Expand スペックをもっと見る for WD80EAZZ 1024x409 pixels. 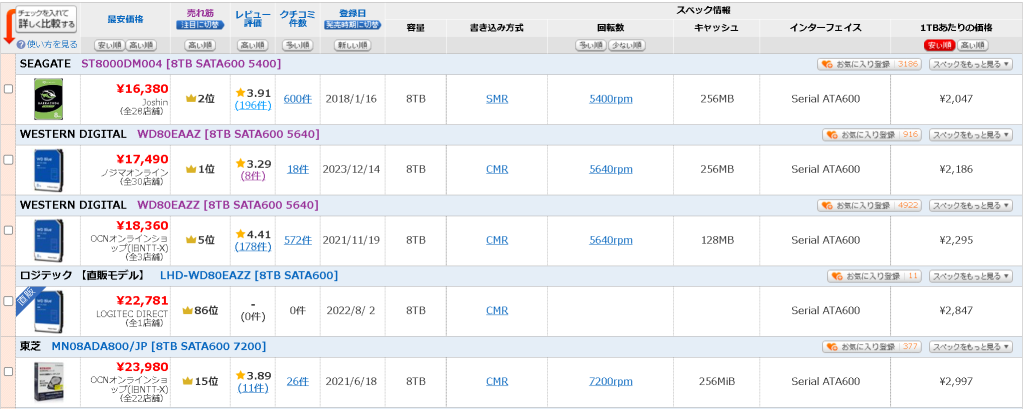970,205
